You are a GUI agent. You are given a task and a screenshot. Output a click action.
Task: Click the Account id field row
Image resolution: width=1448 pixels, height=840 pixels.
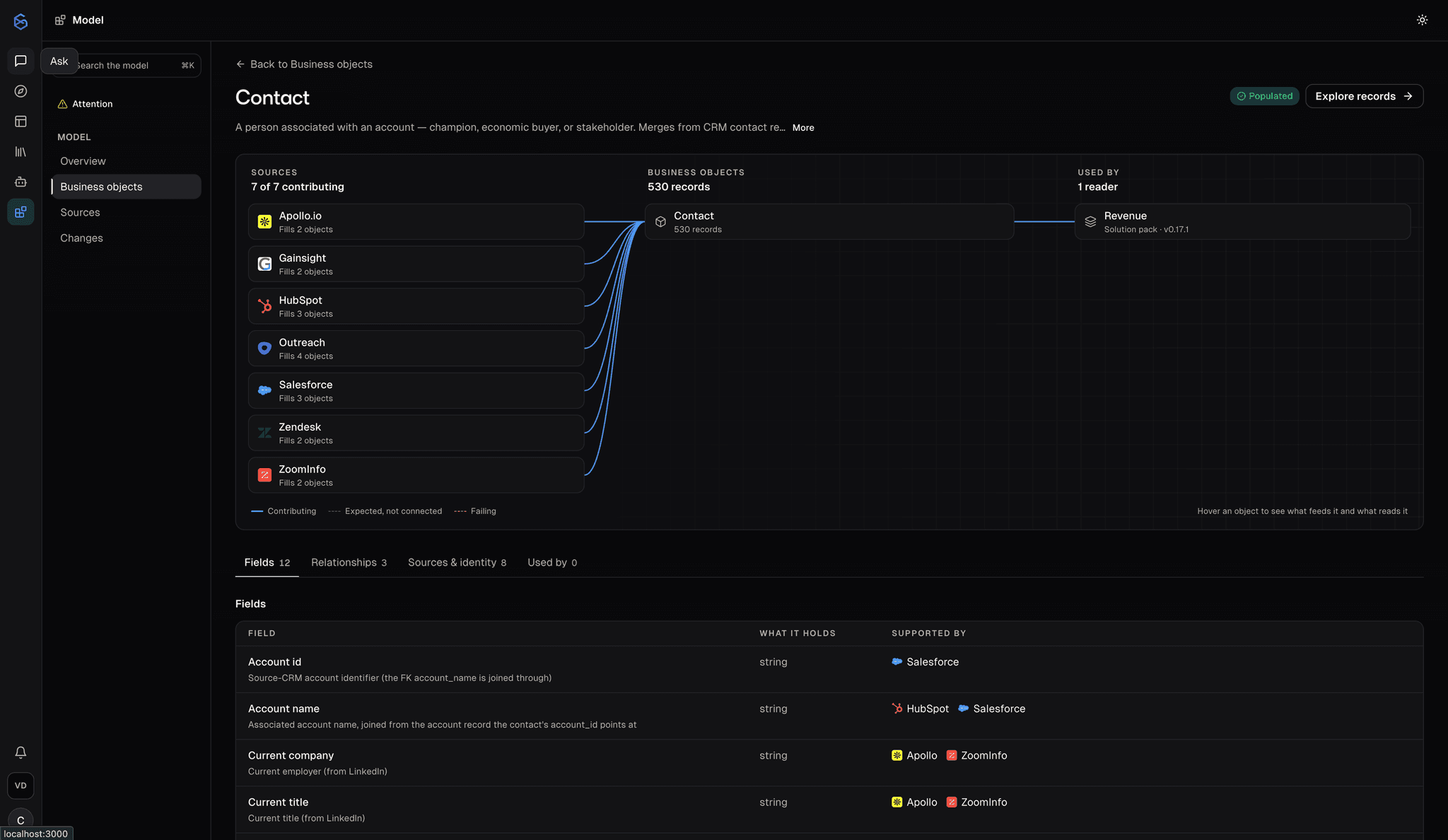coord(829,670)
